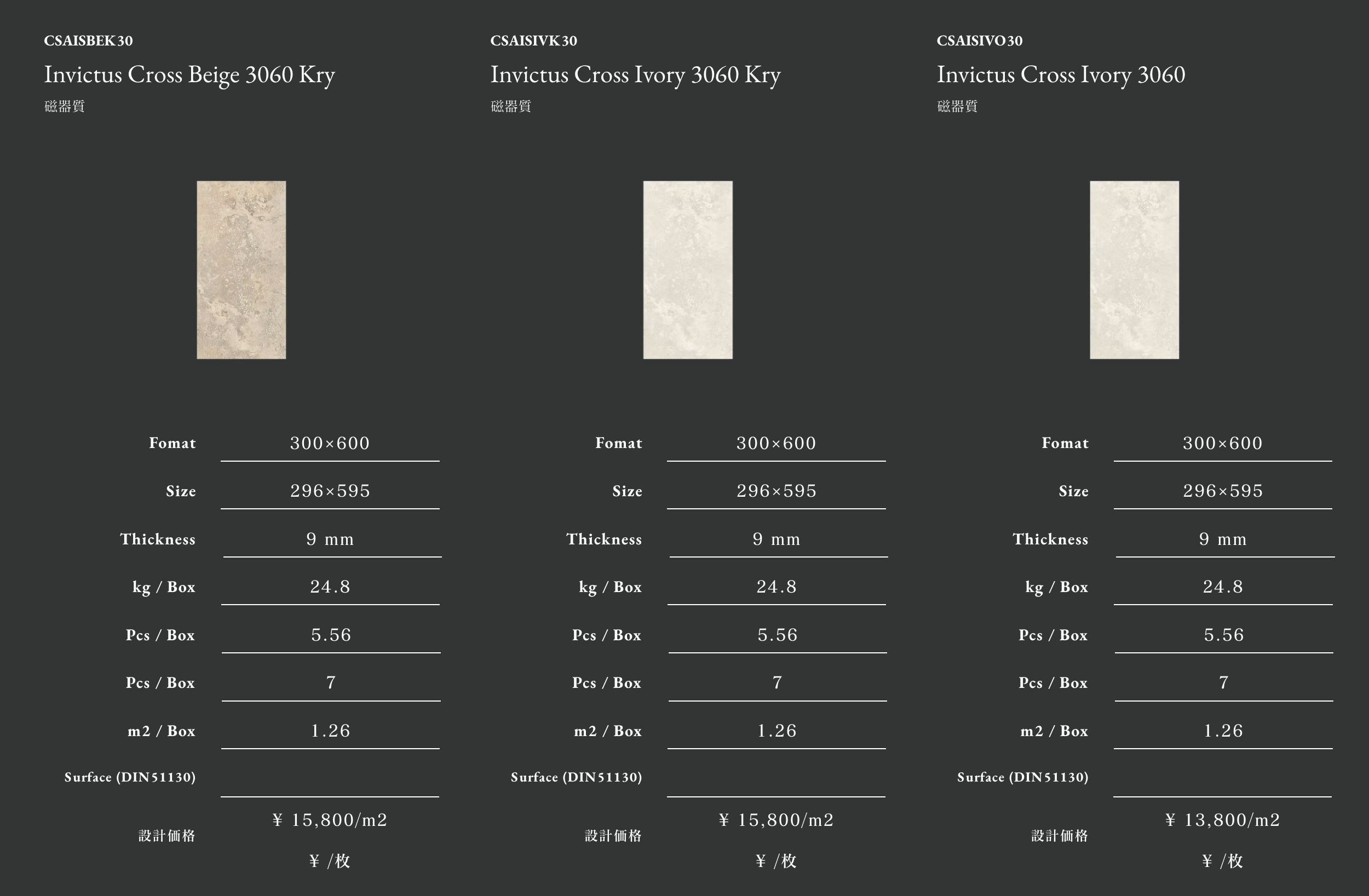The height and width of the screenshot is (896, 1369).
Task: Click the Invictus Cross Ivory 3060 Kry title
Action: (636, 75)
